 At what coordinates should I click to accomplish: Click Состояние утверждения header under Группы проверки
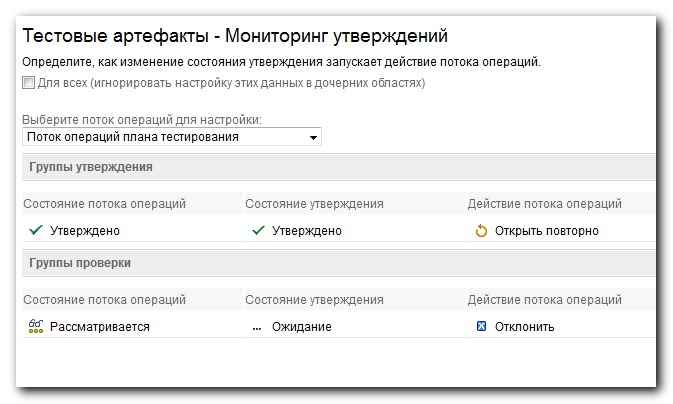[x=314, y=300]
